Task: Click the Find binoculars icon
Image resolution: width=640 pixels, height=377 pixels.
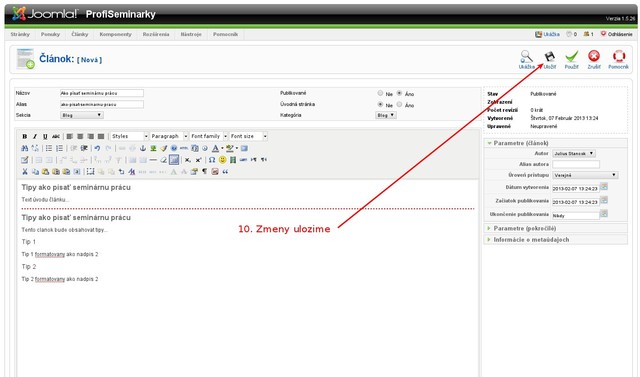Action: tap(24, 148)
